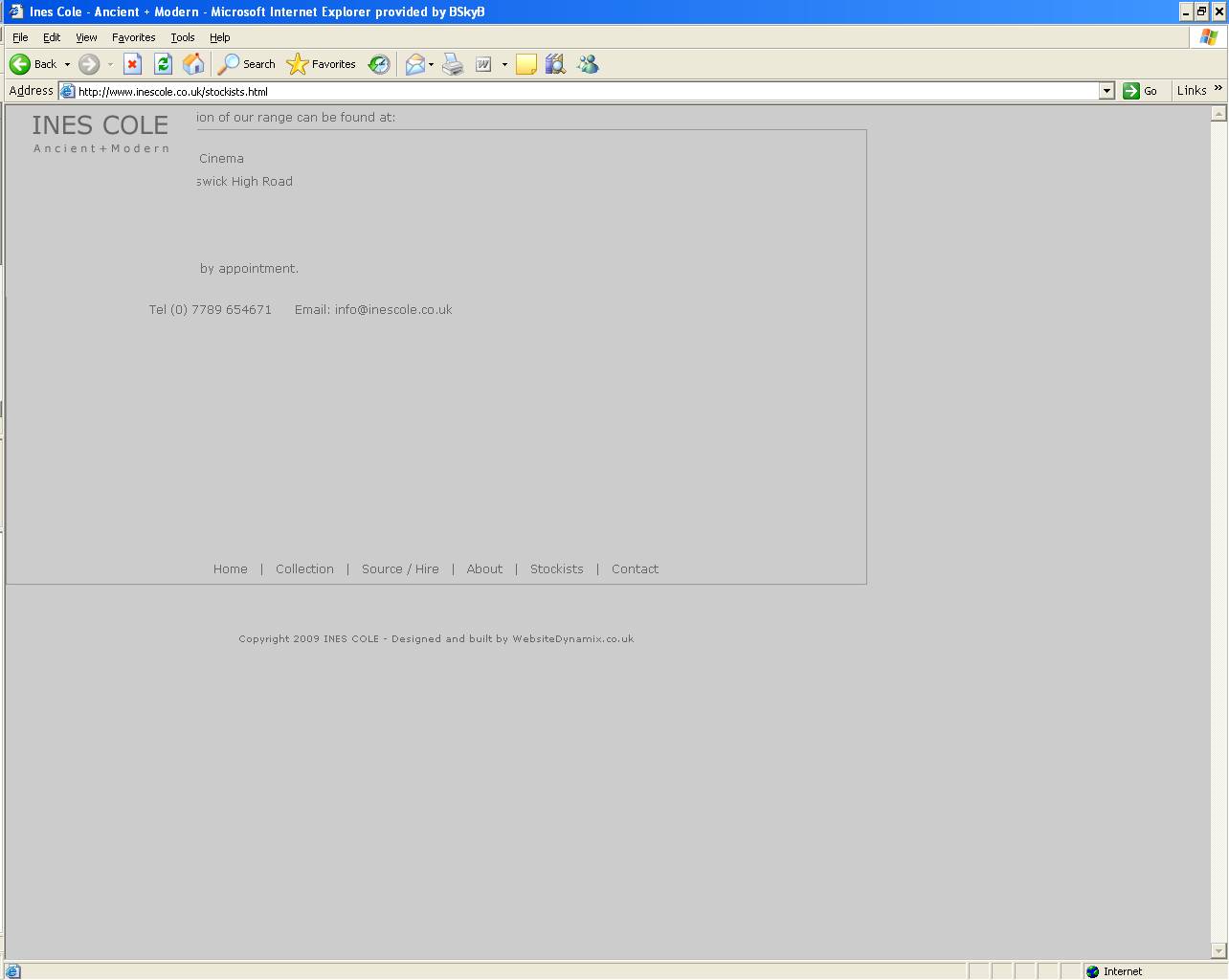Click the yellow Discuss note icon
Screen dimensions: 1229x980
[x=525, y=64]
